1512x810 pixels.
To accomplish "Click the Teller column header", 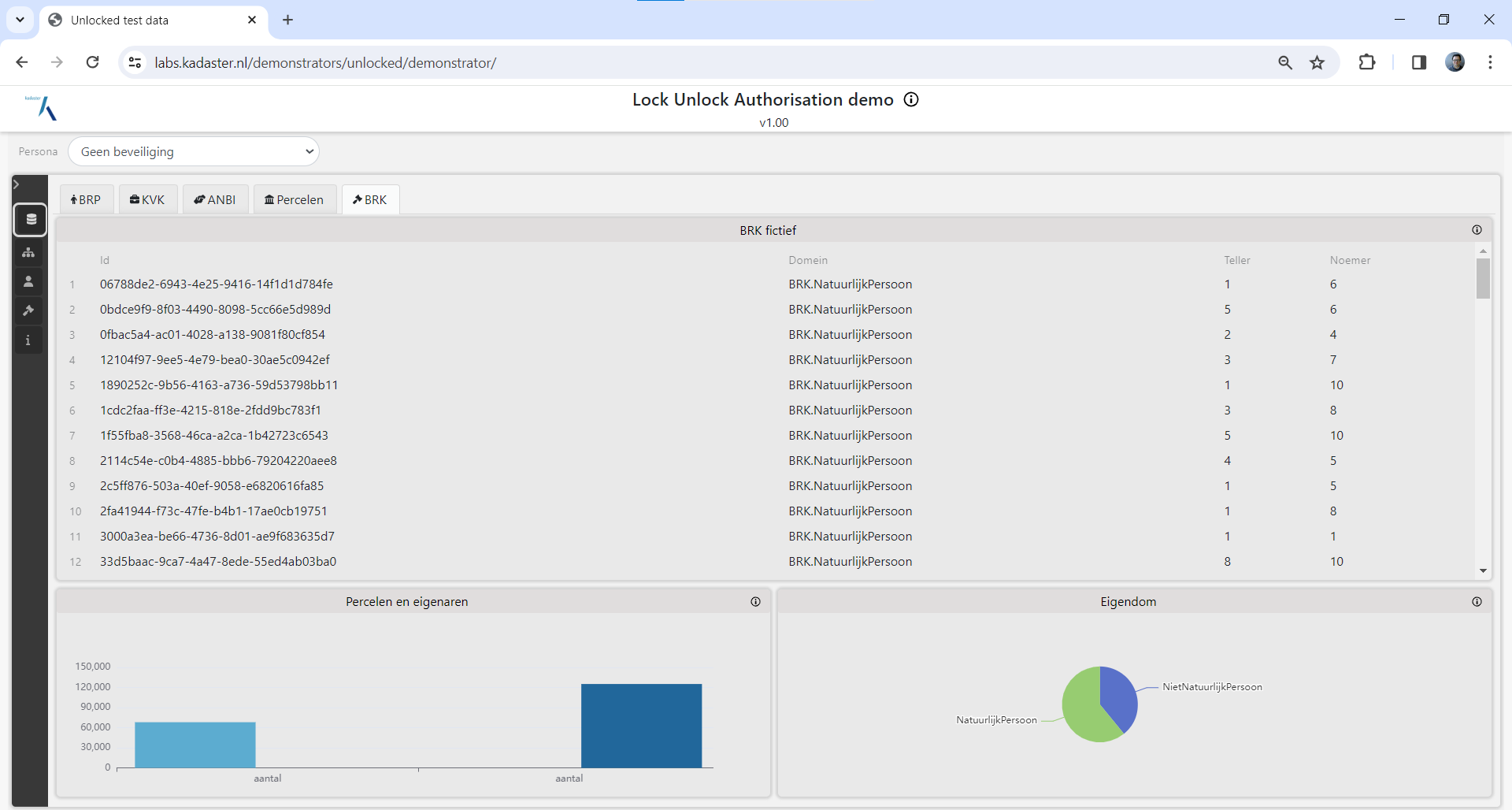I will [x=1237, y=260].
